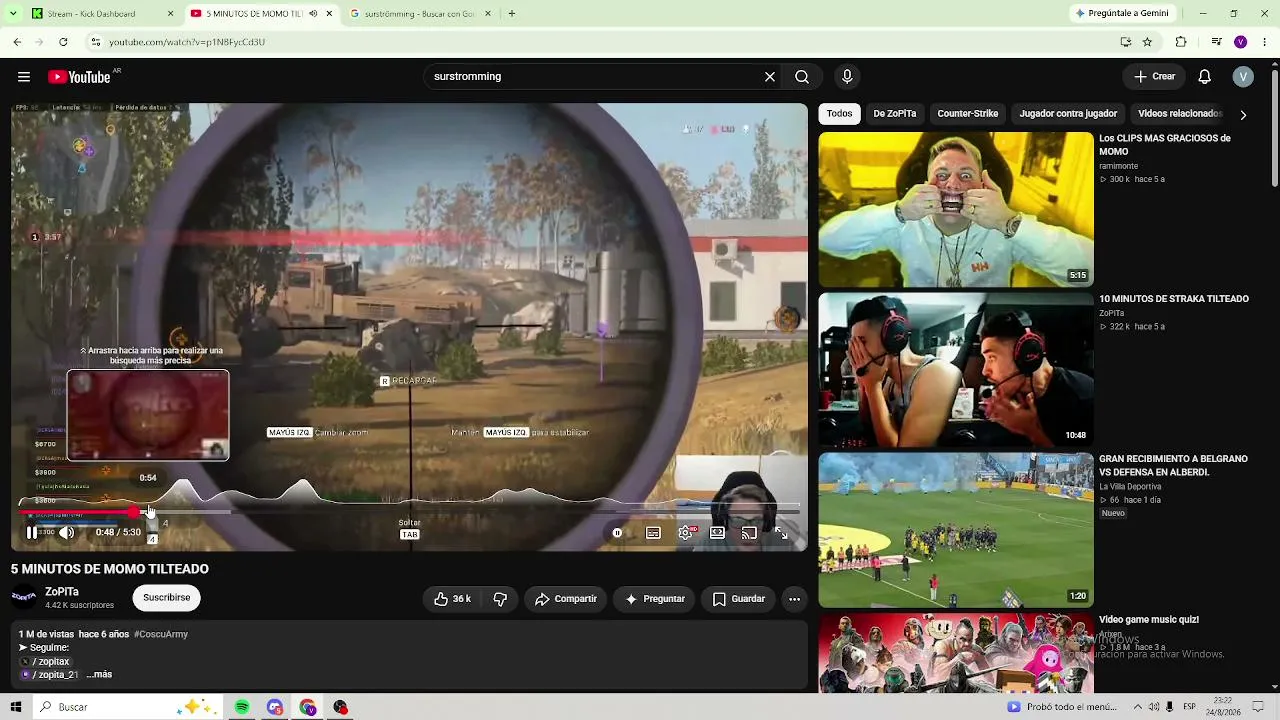Screen dimensions: 1280x720
Task: Open the Windows Start menu
Action: (16, 707)
